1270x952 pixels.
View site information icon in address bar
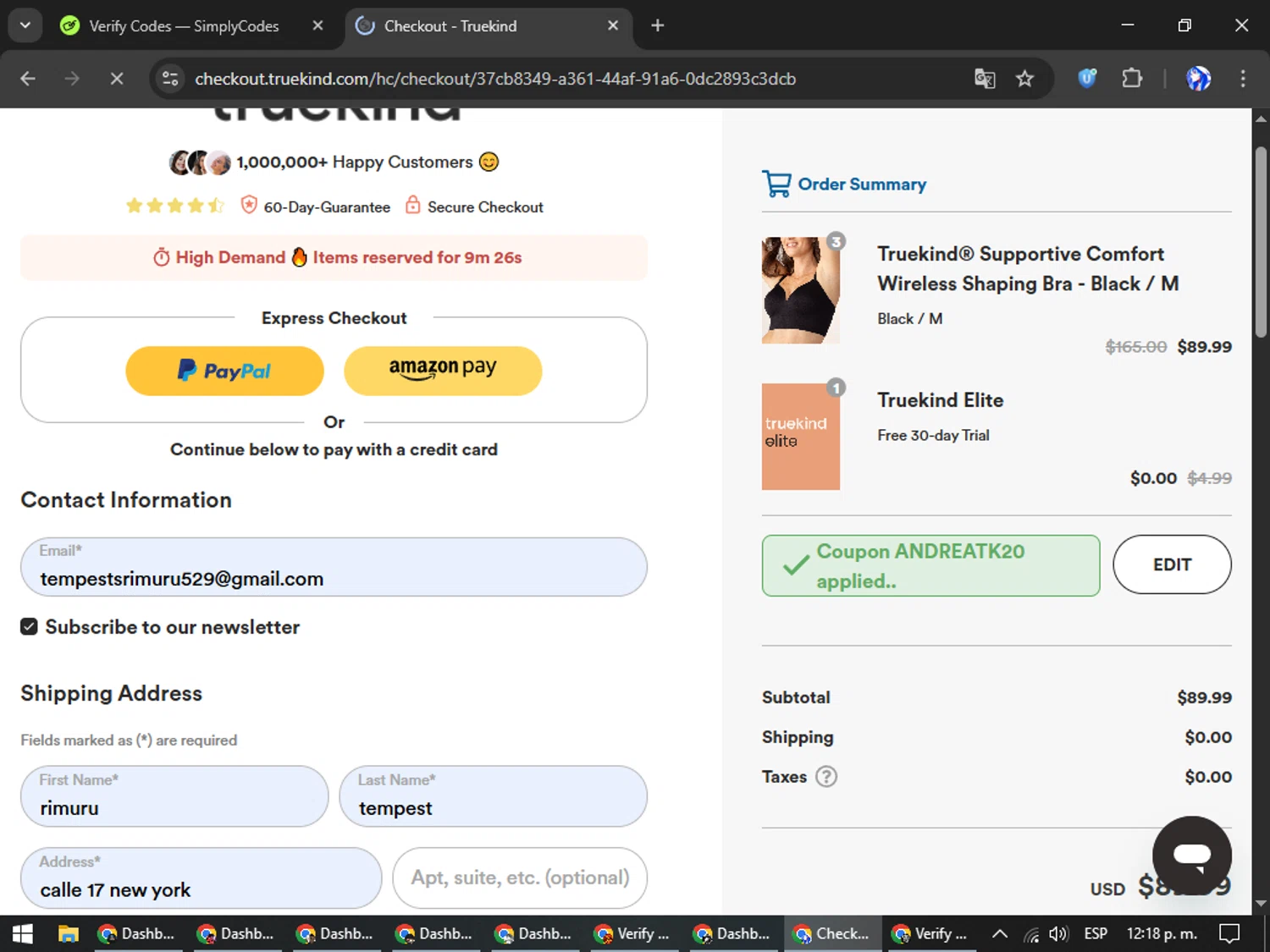coord(170,79)
